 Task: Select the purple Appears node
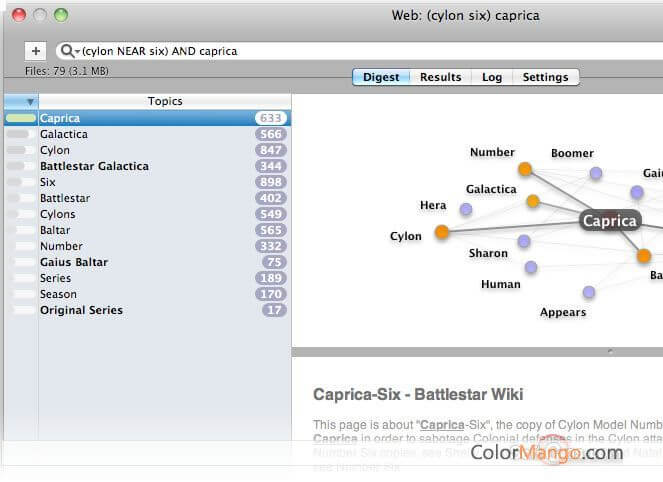point(589,292)
